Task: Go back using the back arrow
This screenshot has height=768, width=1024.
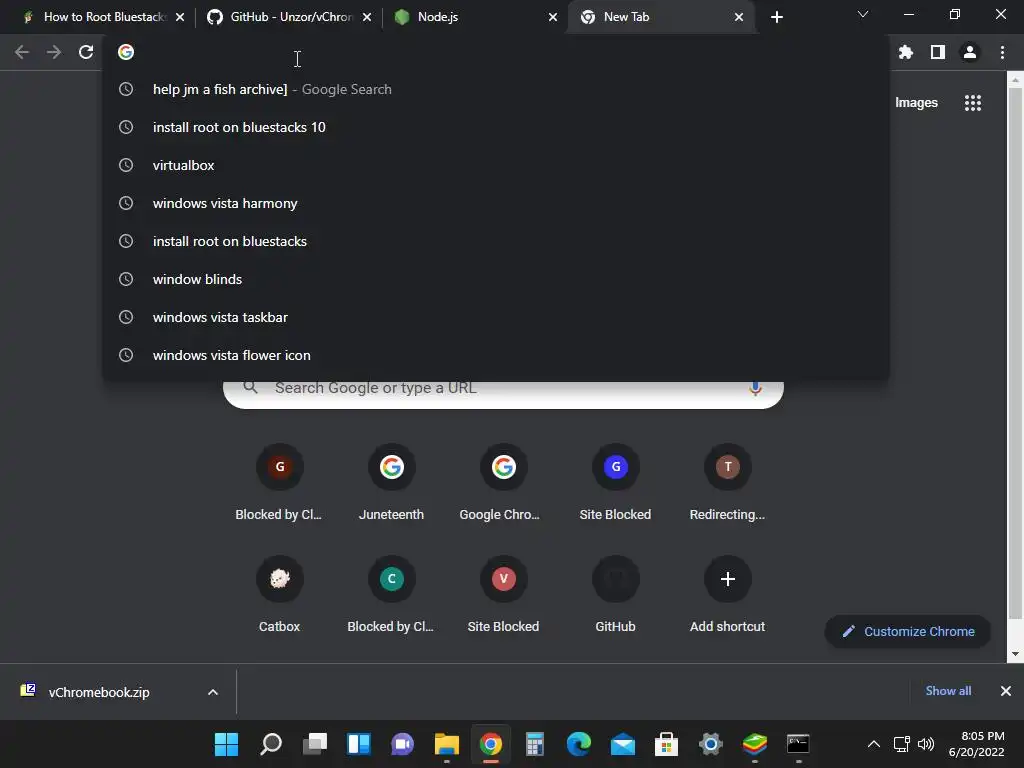Action: click(x=22, y=52)
